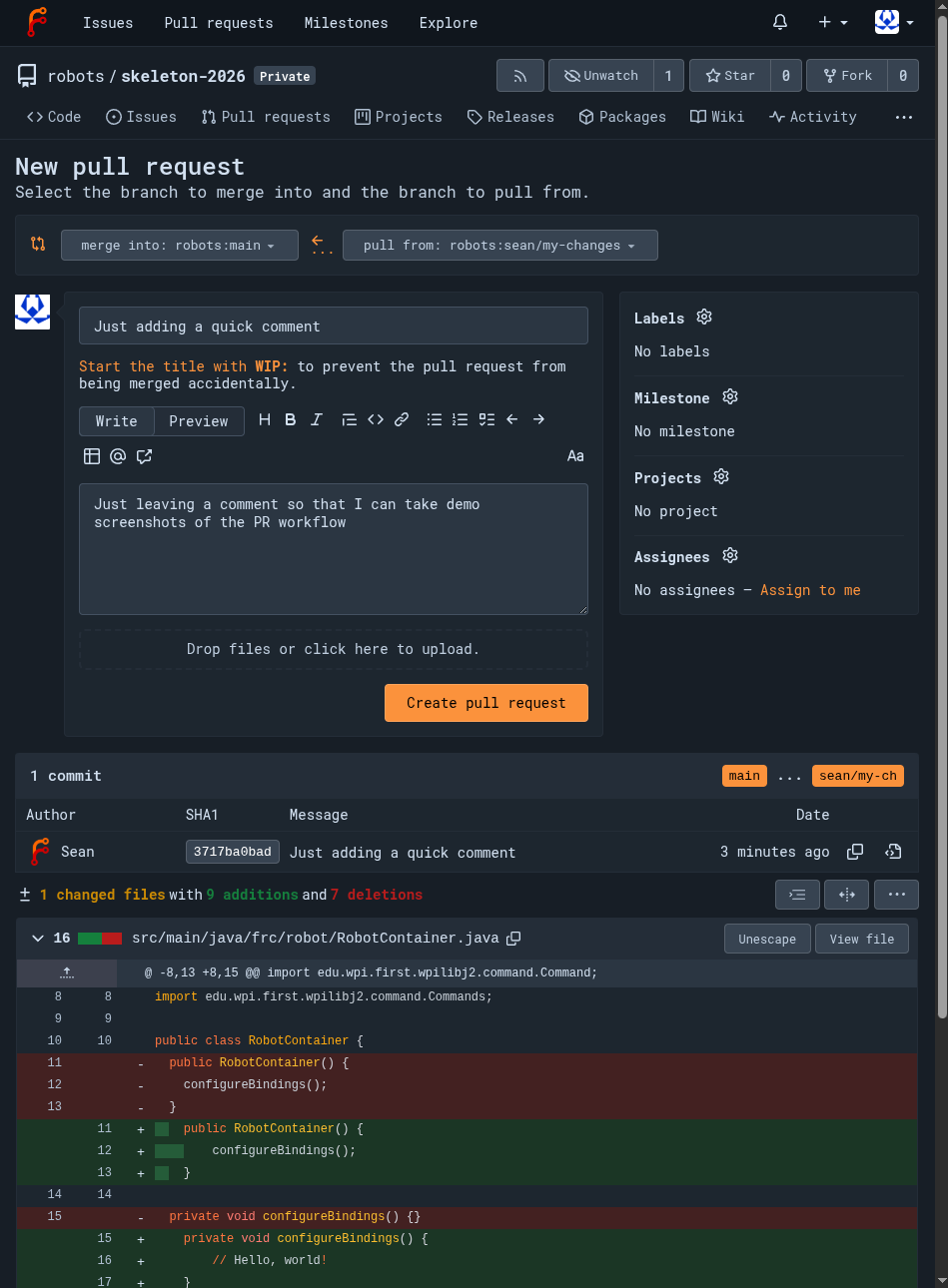Open the Packages tab
This screenshot has width=948, height=1288.
click(622, 117)
